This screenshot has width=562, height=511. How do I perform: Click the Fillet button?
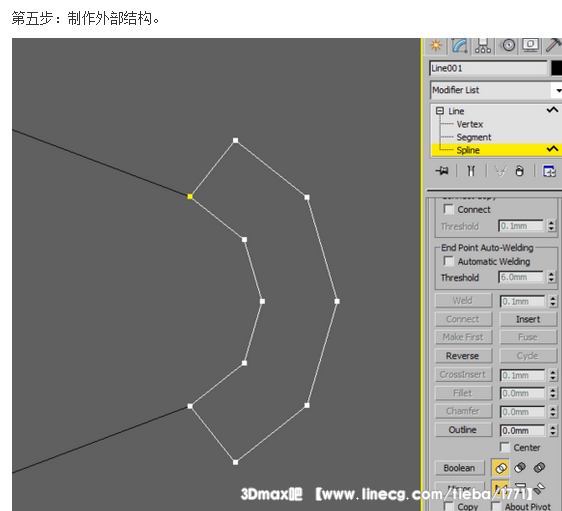463,393
